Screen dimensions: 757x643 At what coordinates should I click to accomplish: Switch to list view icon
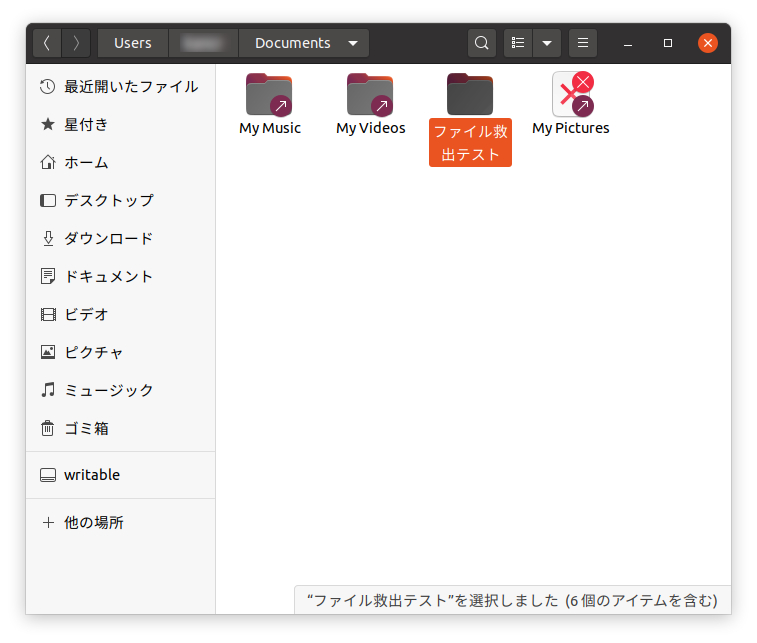(518, 43)
